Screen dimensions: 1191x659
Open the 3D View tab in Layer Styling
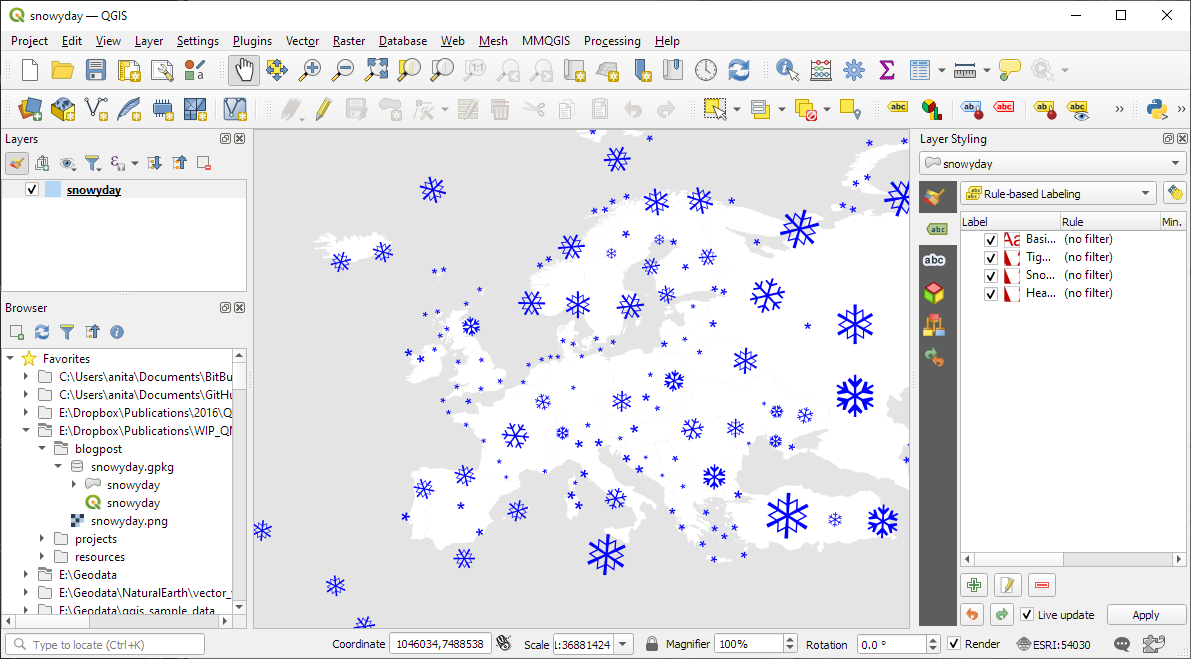pos(933,293)
